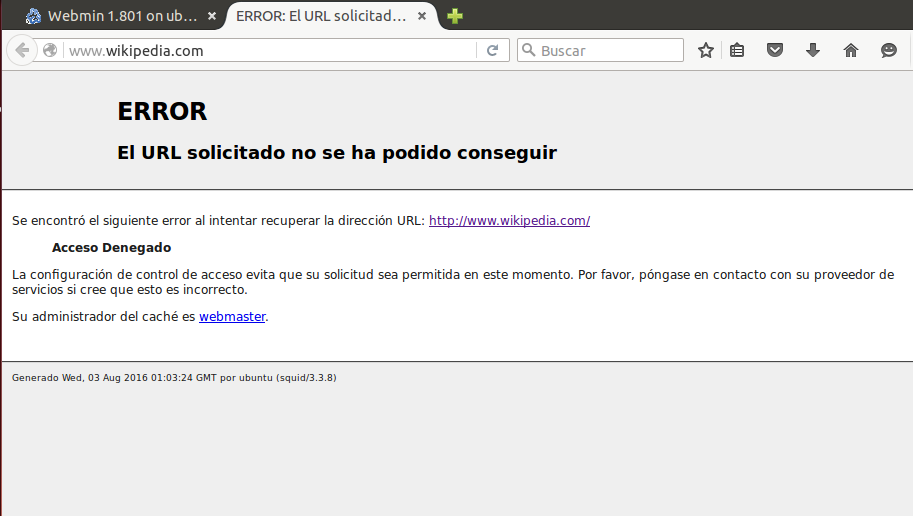Go back using the back arrow button
This screenshot has width=913, height=516.
pyautogui.click(x=22, y=51)
